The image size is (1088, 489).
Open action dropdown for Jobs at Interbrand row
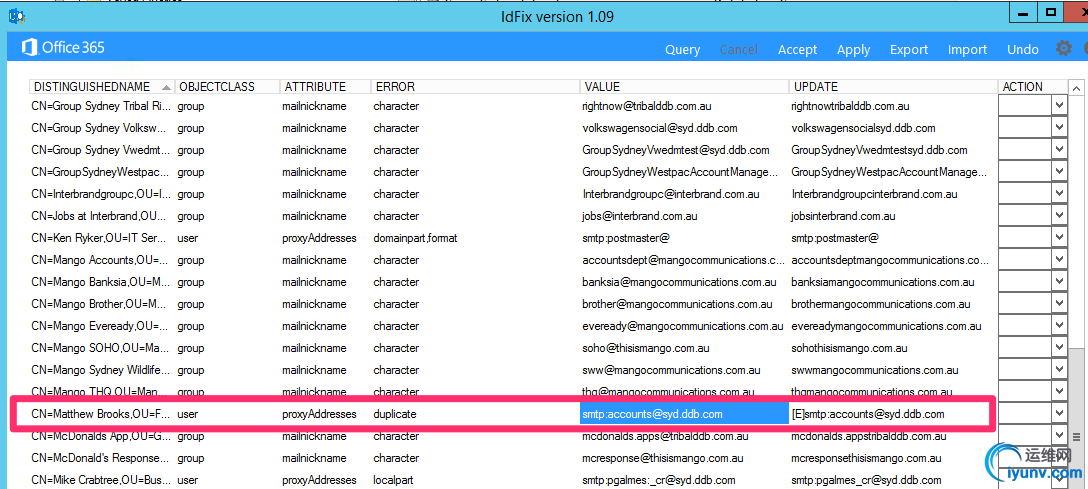1059,216
